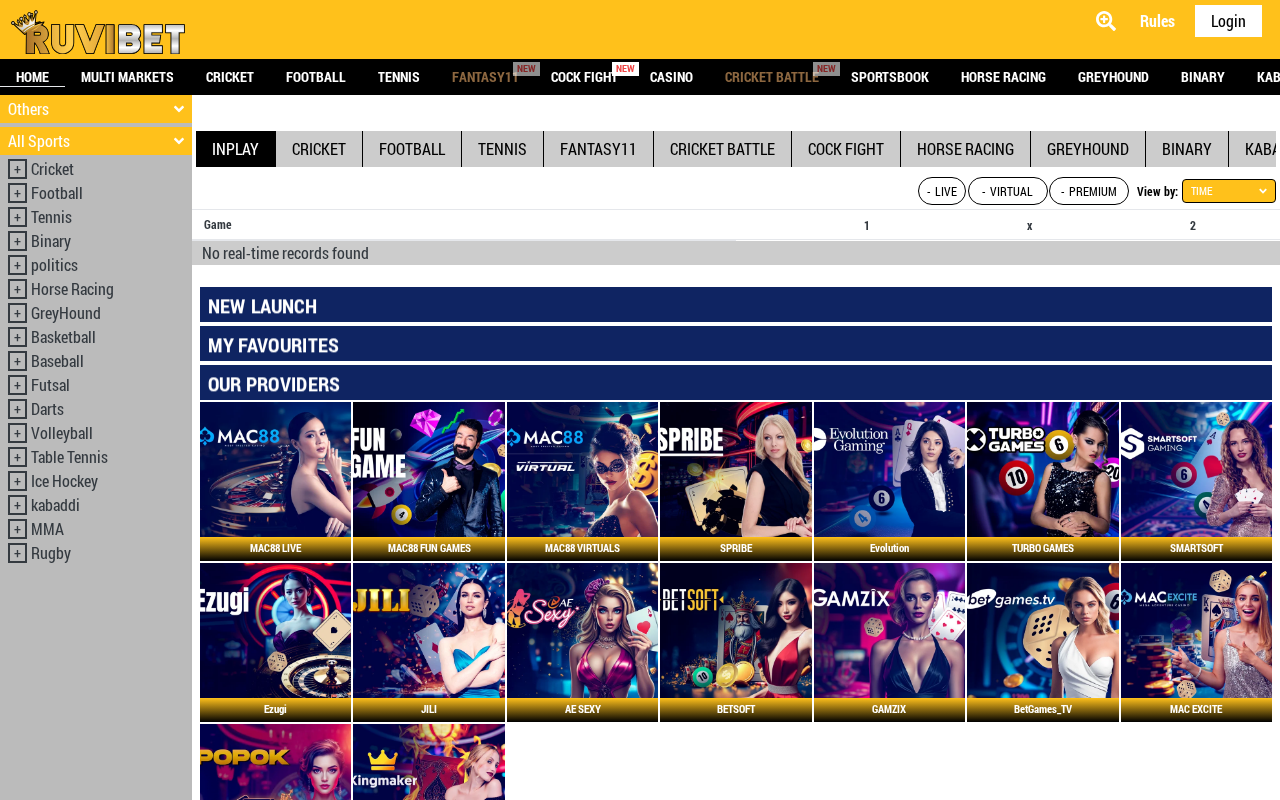Expand the Horse Racing plus icon in sidebar

17,289
